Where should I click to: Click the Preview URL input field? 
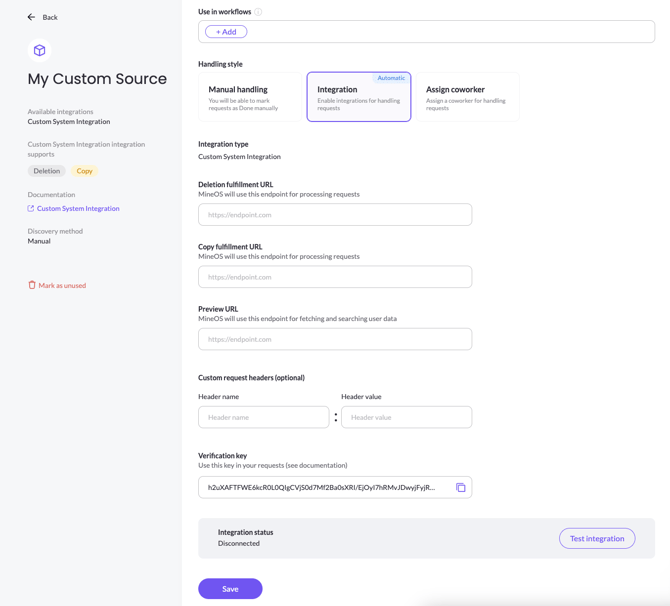click(335, 339)
